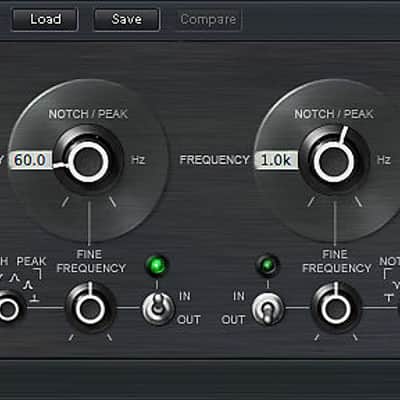Click the right FINE FREQUENCY label

(336, 261)
